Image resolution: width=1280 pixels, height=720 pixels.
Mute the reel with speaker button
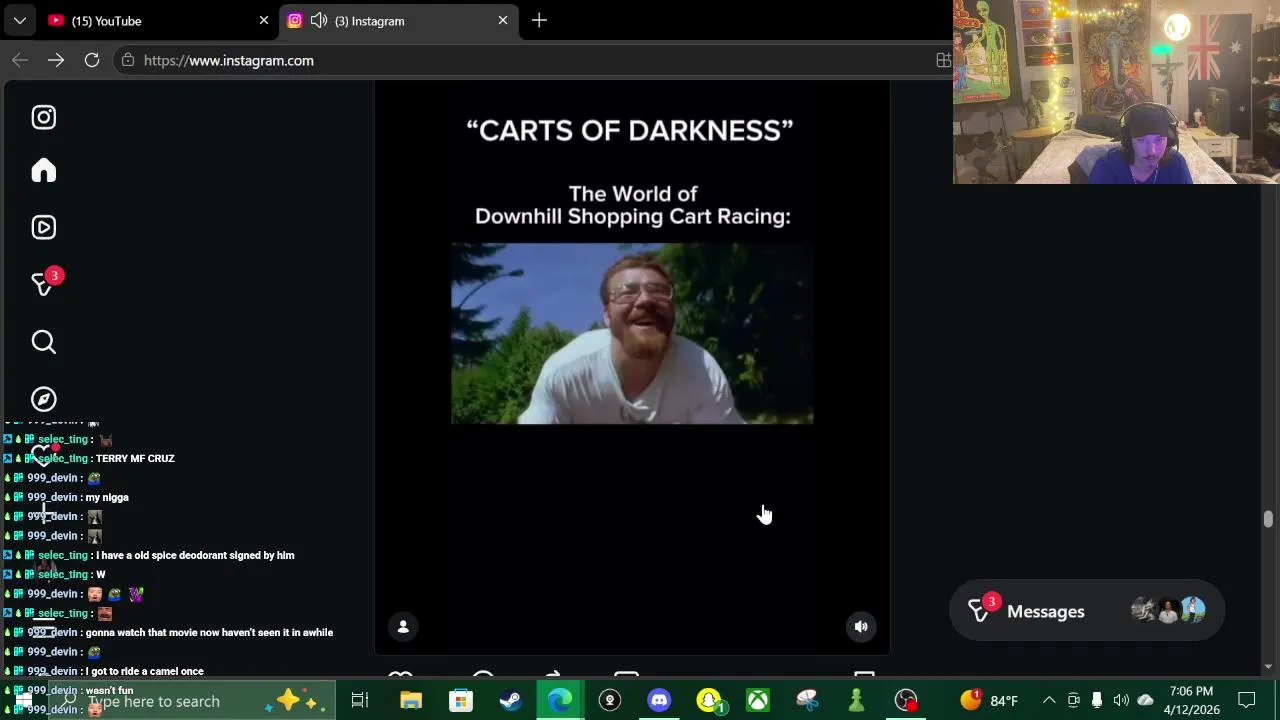point(861,627)
